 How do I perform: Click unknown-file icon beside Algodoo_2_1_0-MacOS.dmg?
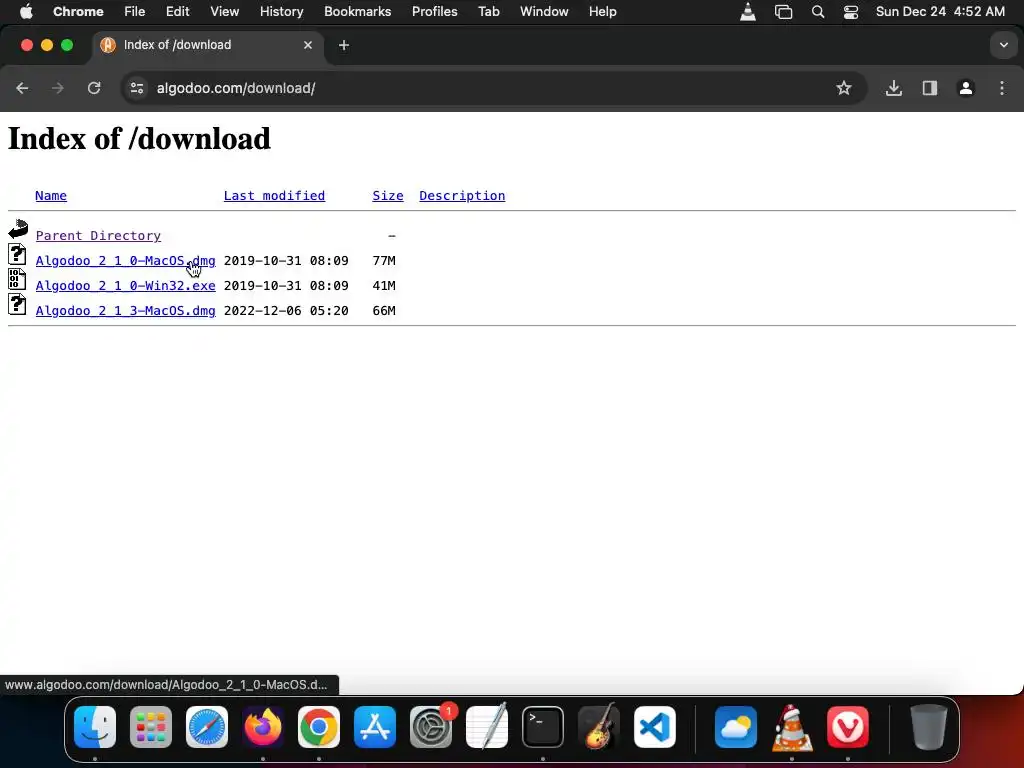(17, 254)
